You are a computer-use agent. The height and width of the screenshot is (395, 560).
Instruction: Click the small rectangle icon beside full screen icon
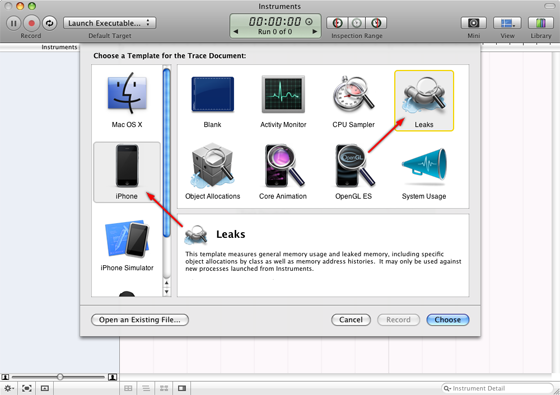coord(45,388)
